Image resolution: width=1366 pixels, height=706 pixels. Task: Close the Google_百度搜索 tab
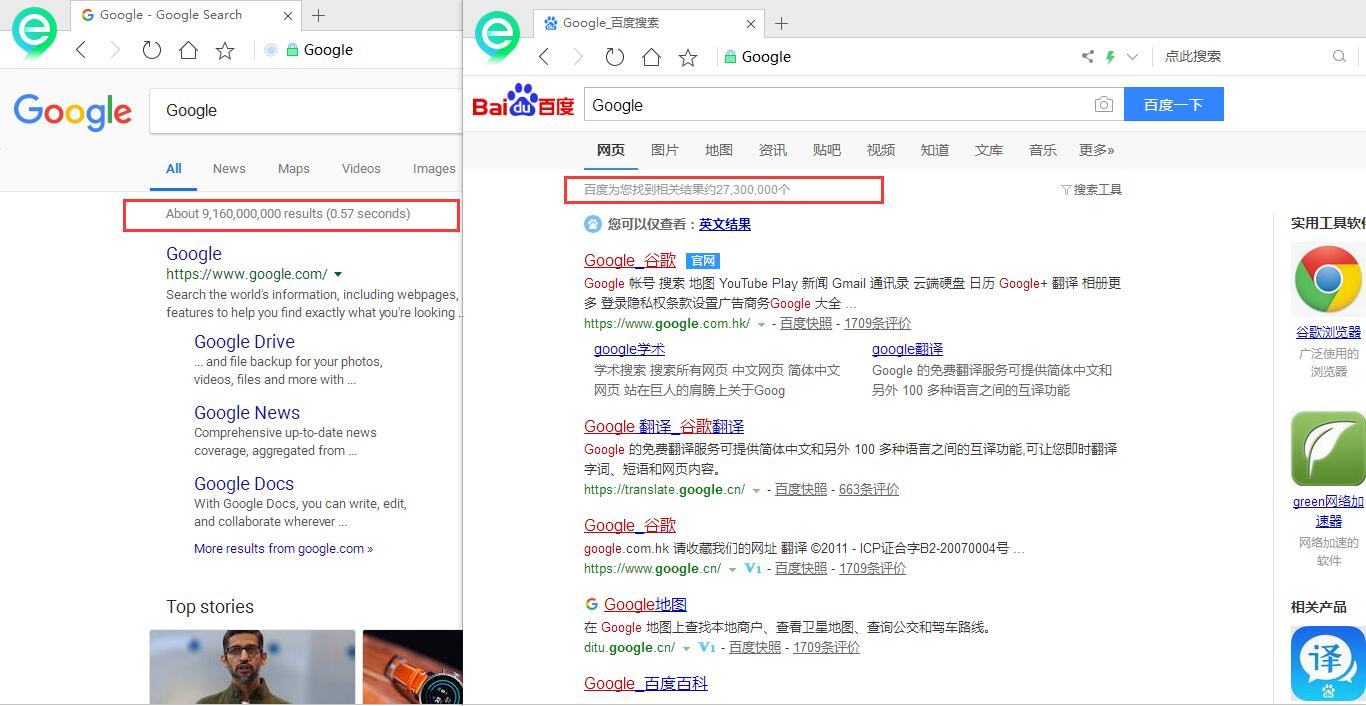tap(752, 23)
